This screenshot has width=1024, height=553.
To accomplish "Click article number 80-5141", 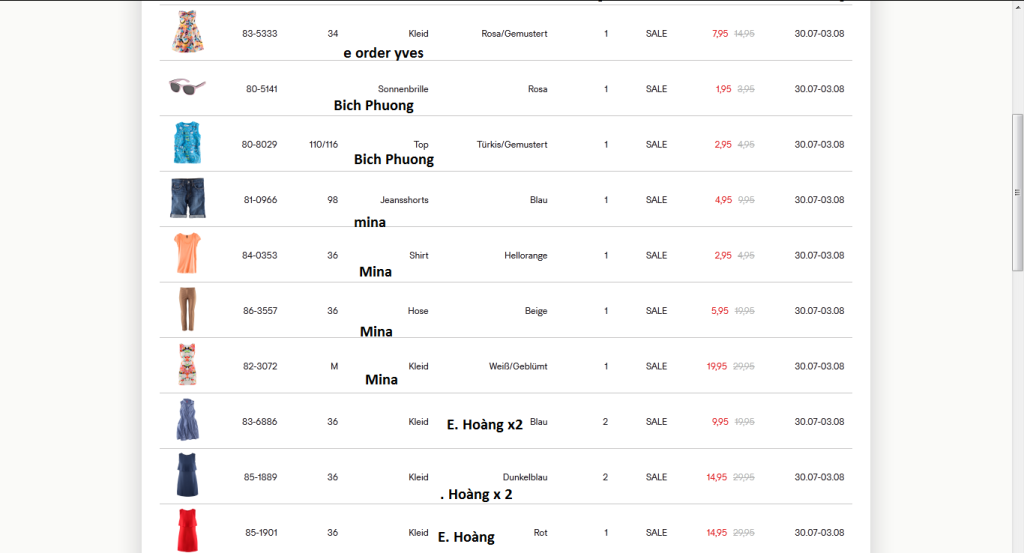I will 261,89.
